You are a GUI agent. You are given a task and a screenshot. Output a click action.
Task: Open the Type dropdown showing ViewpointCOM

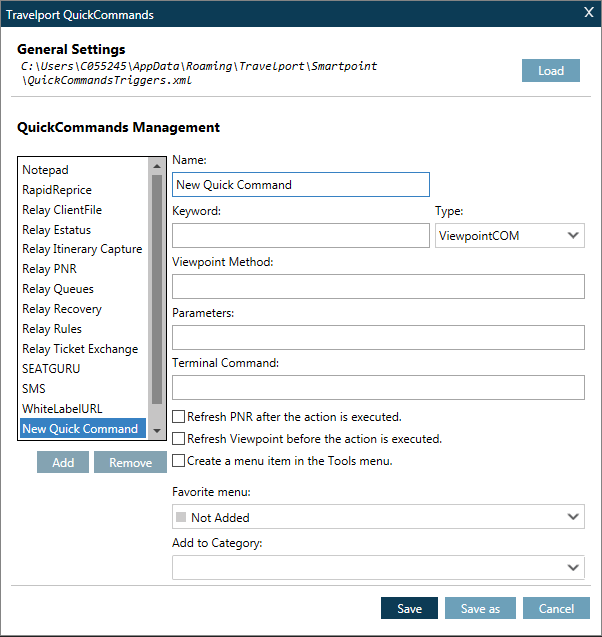(510, 236)
